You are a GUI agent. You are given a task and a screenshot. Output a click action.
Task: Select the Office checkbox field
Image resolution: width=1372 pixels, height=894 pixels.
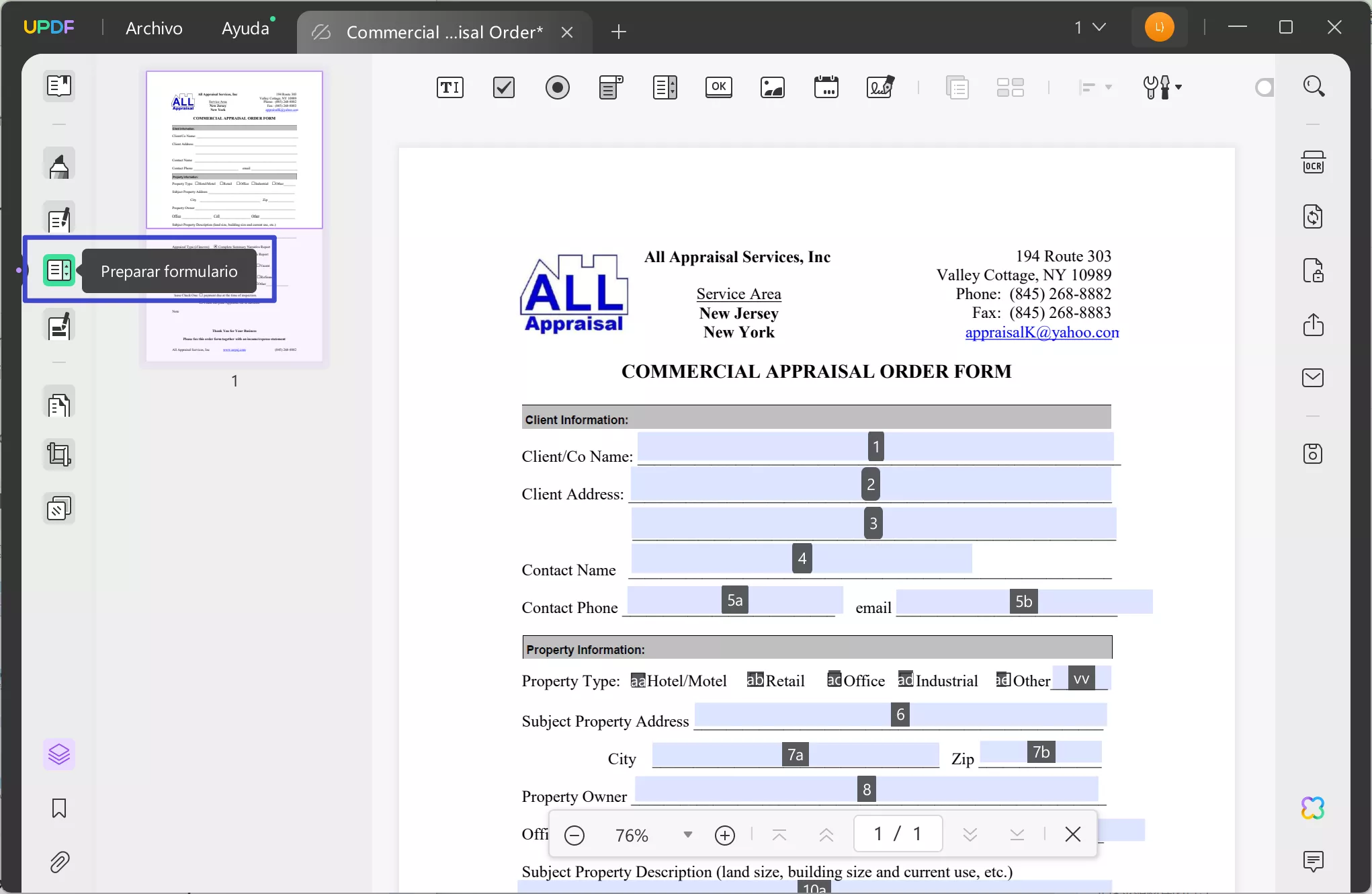(834, 680)
